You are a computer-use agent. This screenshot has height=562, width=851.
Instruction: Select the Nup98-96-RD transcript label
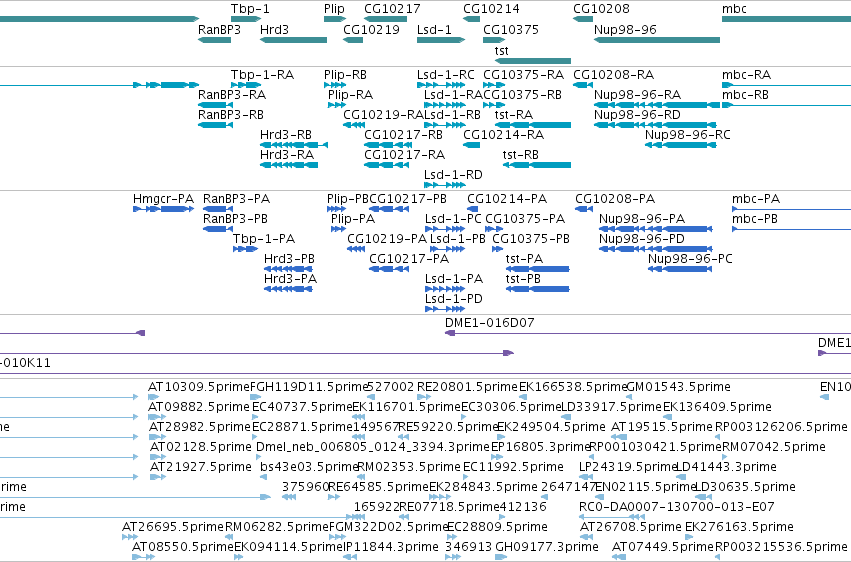[x=637, y=114]
